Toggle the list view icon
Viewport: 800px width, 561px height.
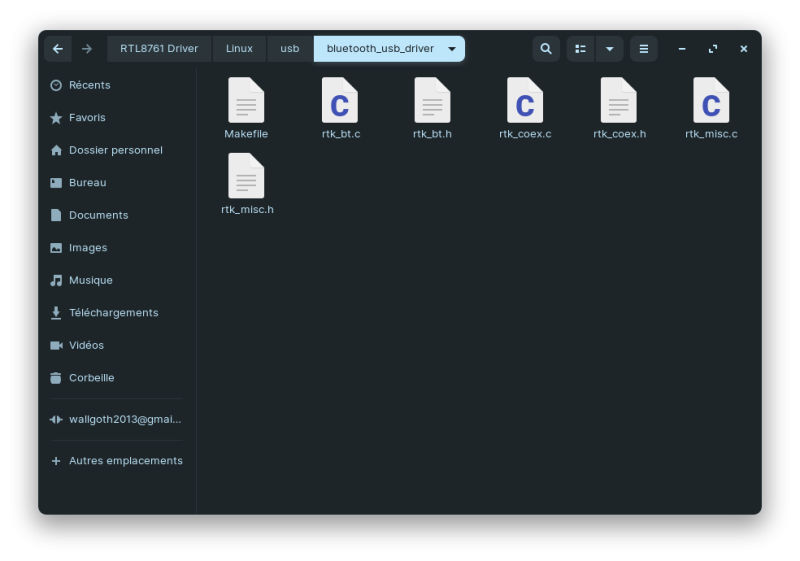click(x=581, y=49)
